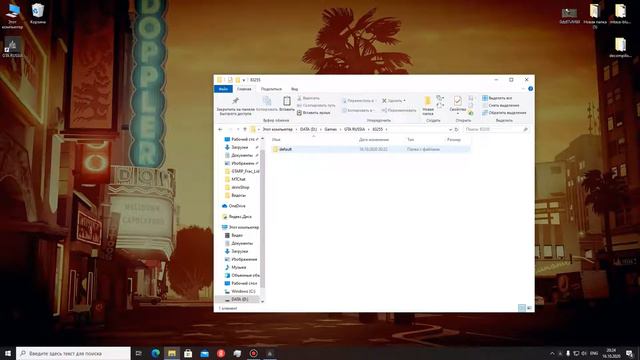640x360 pixels.
Task: Launch Microsoft Edge from the taskbar
Action: pyautogui.click(x=156, y=353)
